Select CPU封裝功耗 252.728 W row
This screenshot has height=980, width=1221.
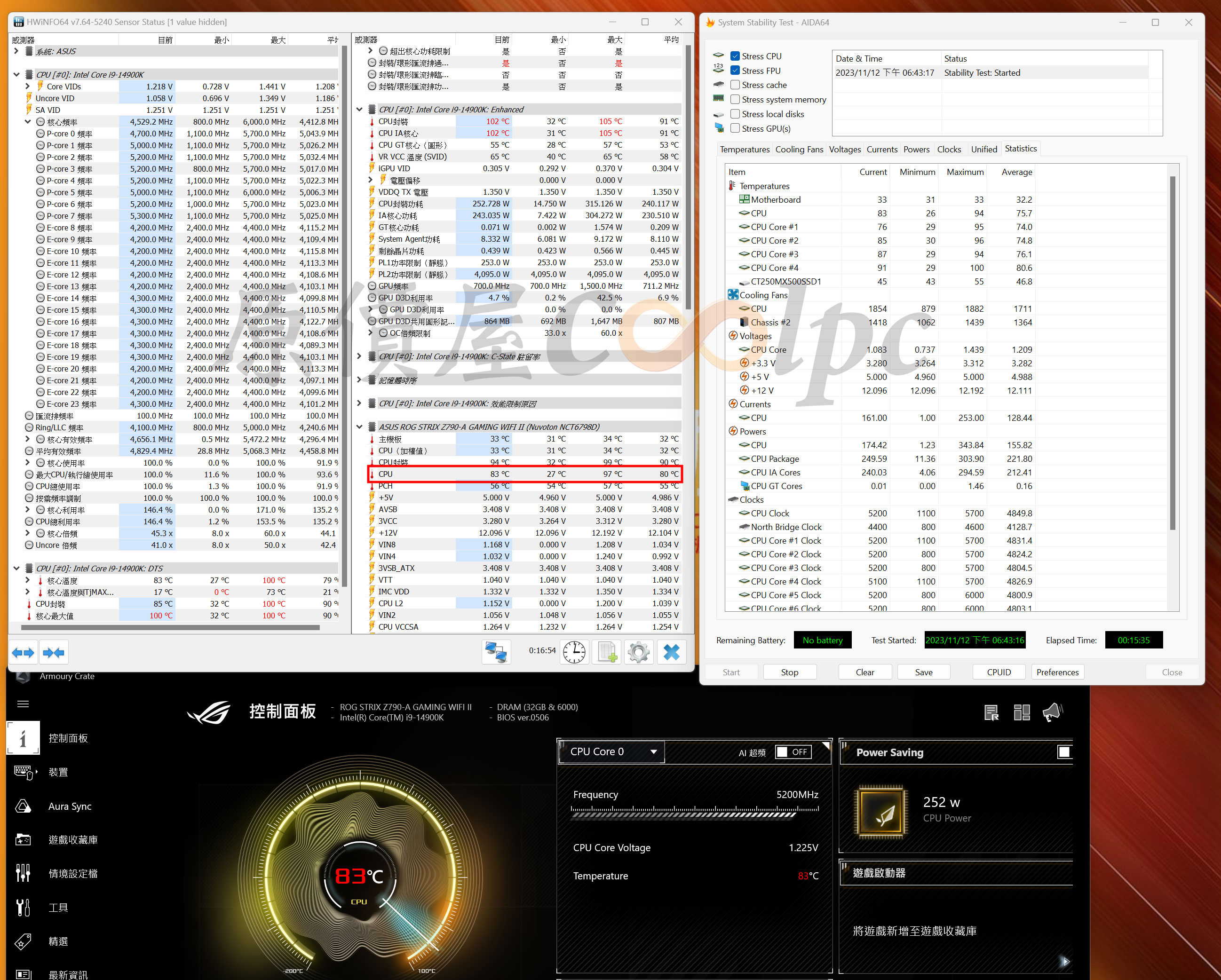click(524, 204)
